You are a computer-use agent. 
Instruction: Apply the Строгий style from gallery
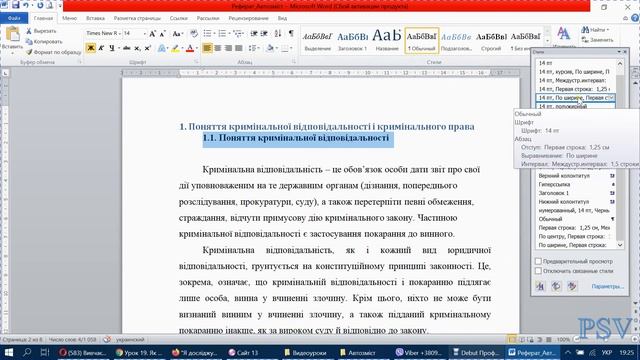pos(491,40)
